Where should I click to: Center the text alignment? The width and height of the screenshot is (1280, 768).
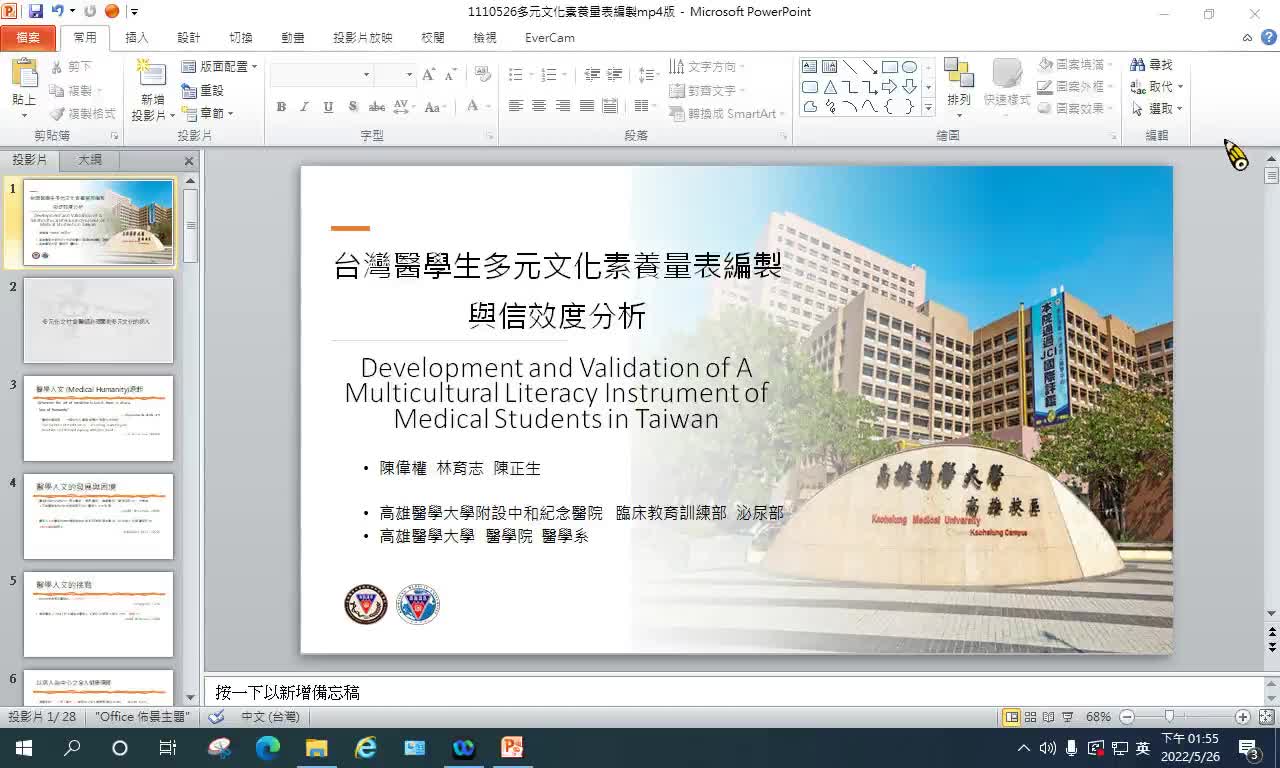tap(539, 106)
